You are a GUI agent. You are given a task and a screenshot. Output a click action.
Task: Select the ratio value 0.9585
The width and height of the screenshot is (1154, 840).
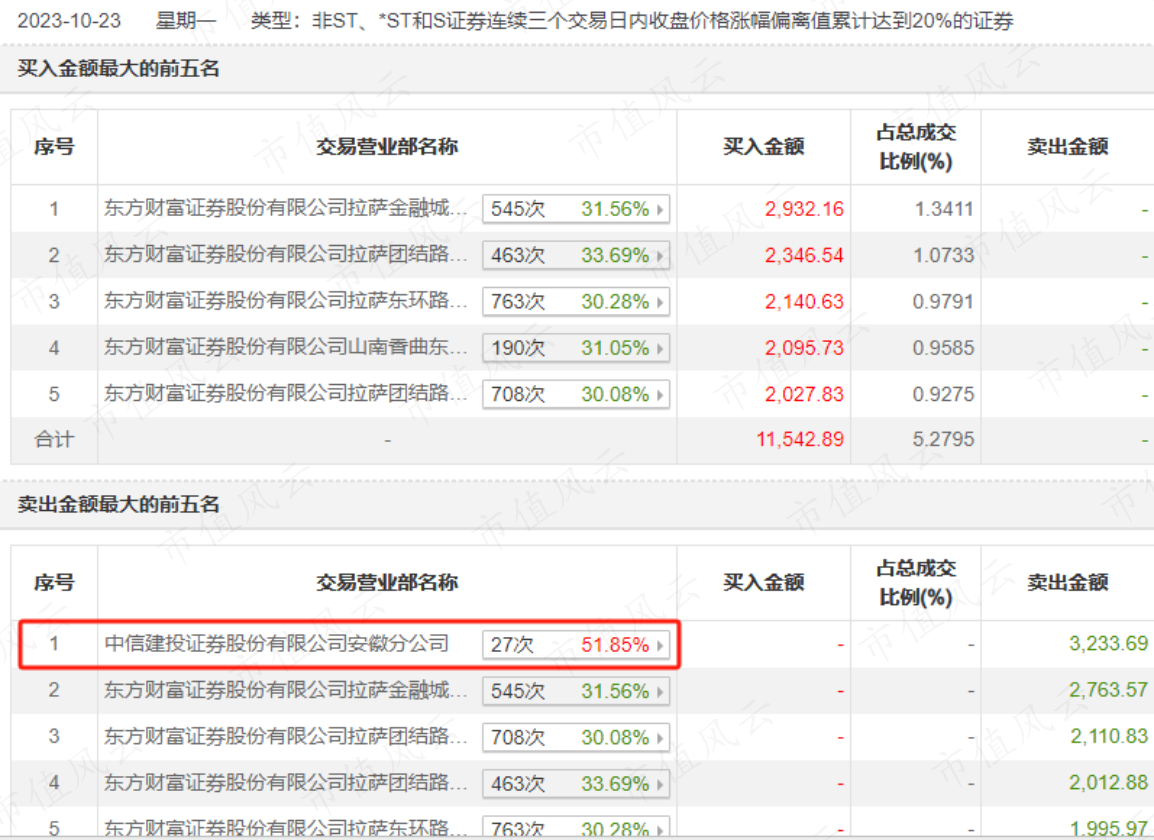click(944, 348)
